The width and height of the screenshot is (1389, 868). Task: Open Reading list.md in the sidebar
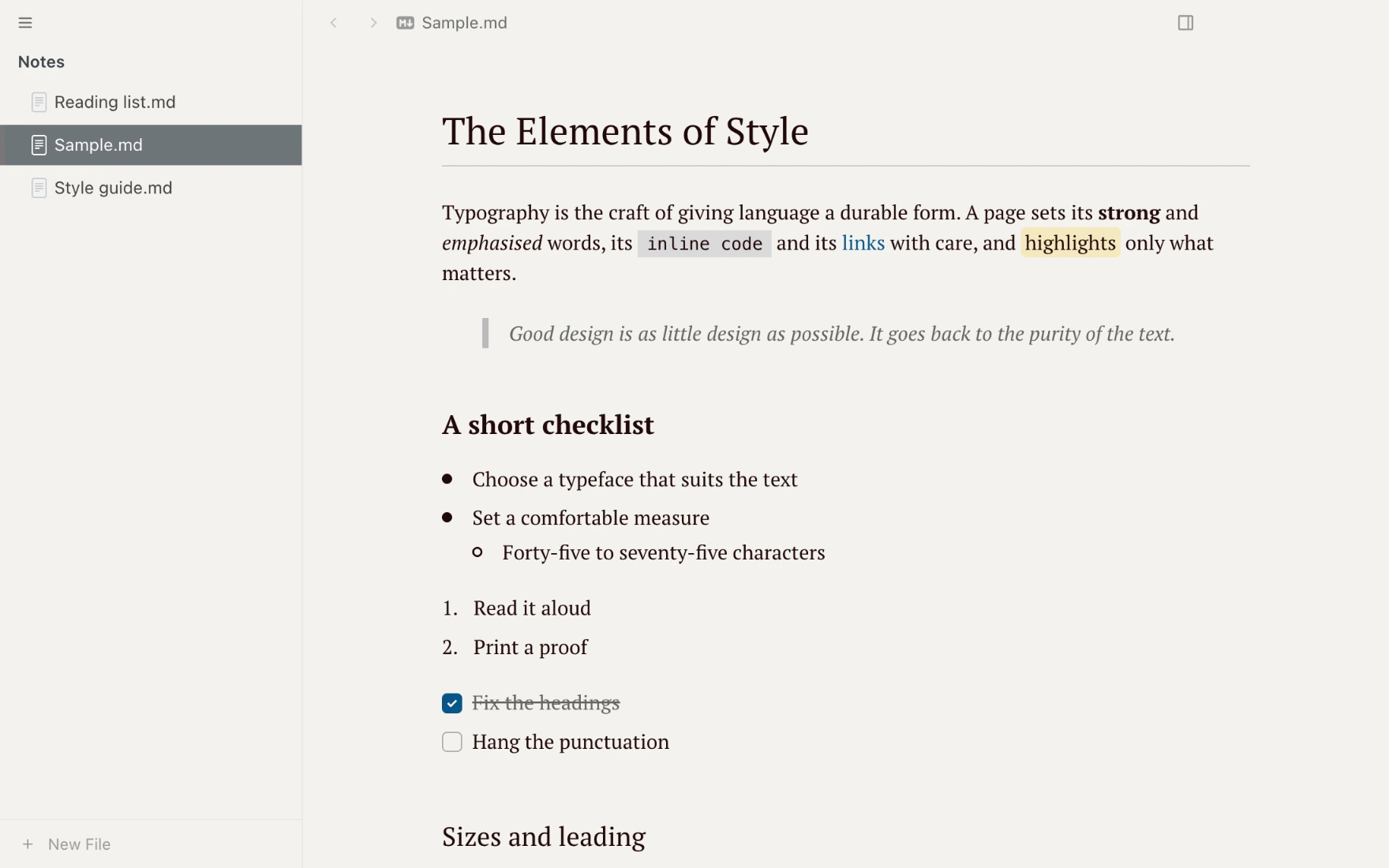pos(151,103)
